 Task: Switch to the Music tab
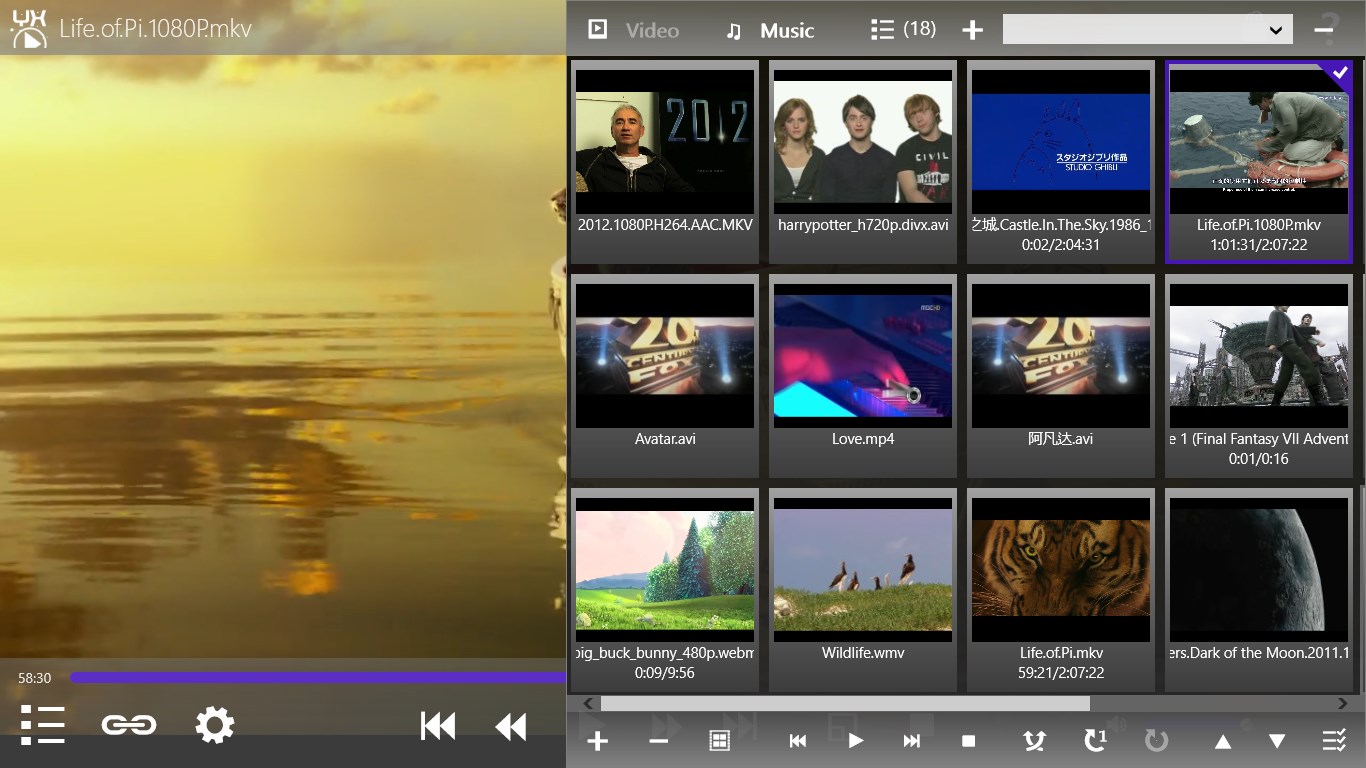(x=770, y=30)
